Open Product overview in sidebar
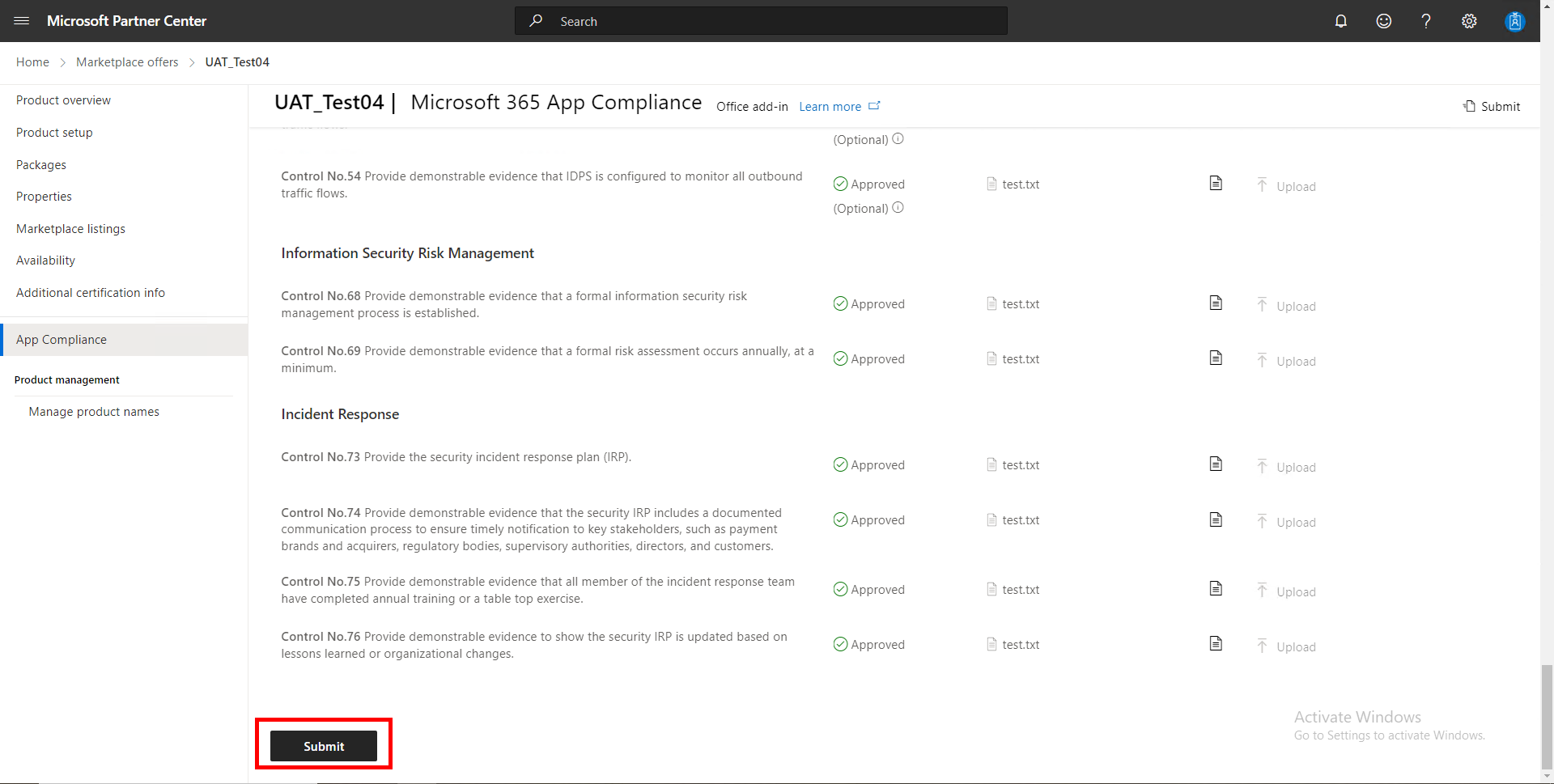The height and width of the screenshot is (784, 1554). pyautogui.click(x=63, y=100)
